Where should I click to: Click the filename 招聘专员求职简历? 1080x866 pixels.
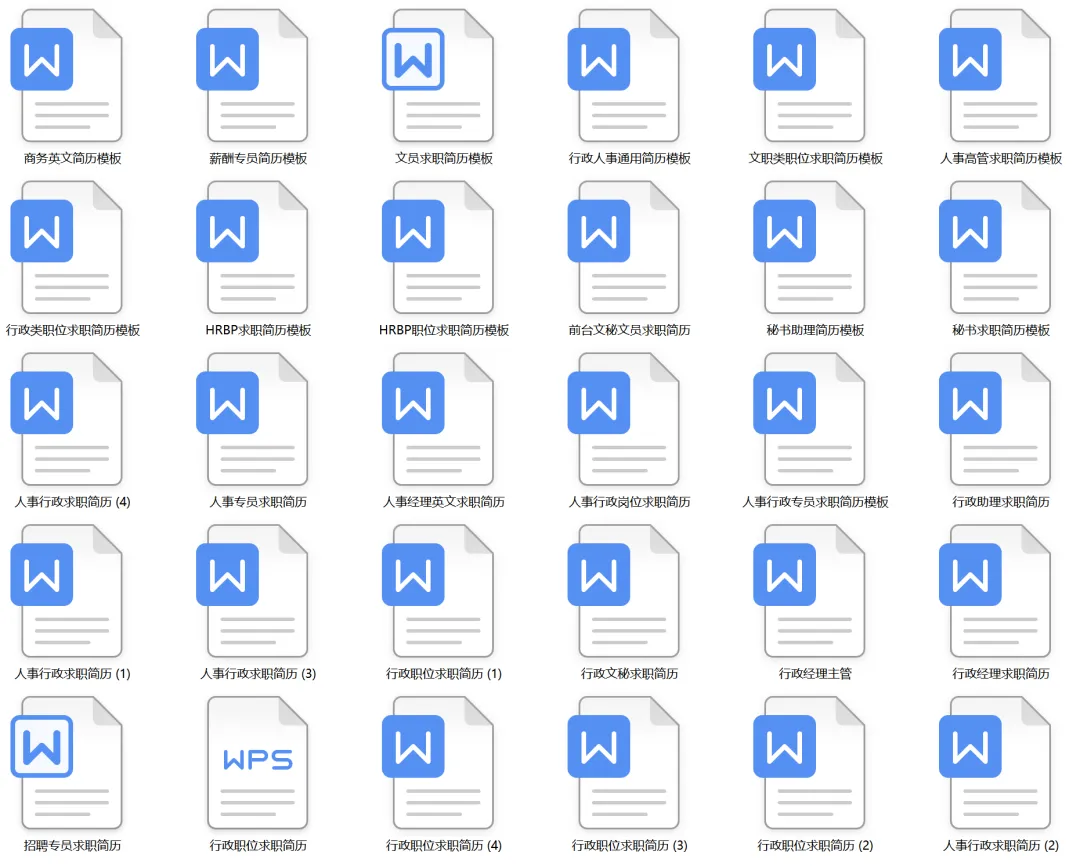[x=72, y=845]
